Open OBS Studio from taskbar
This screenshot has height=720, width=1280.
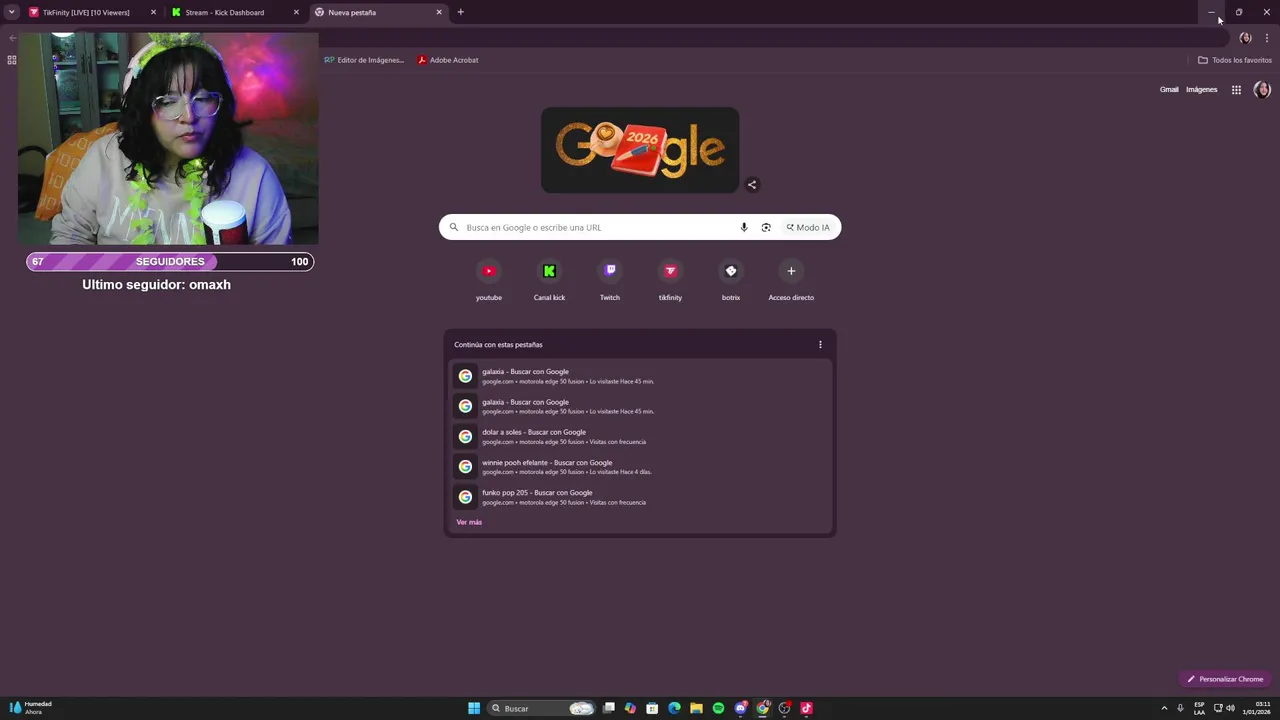785,708
